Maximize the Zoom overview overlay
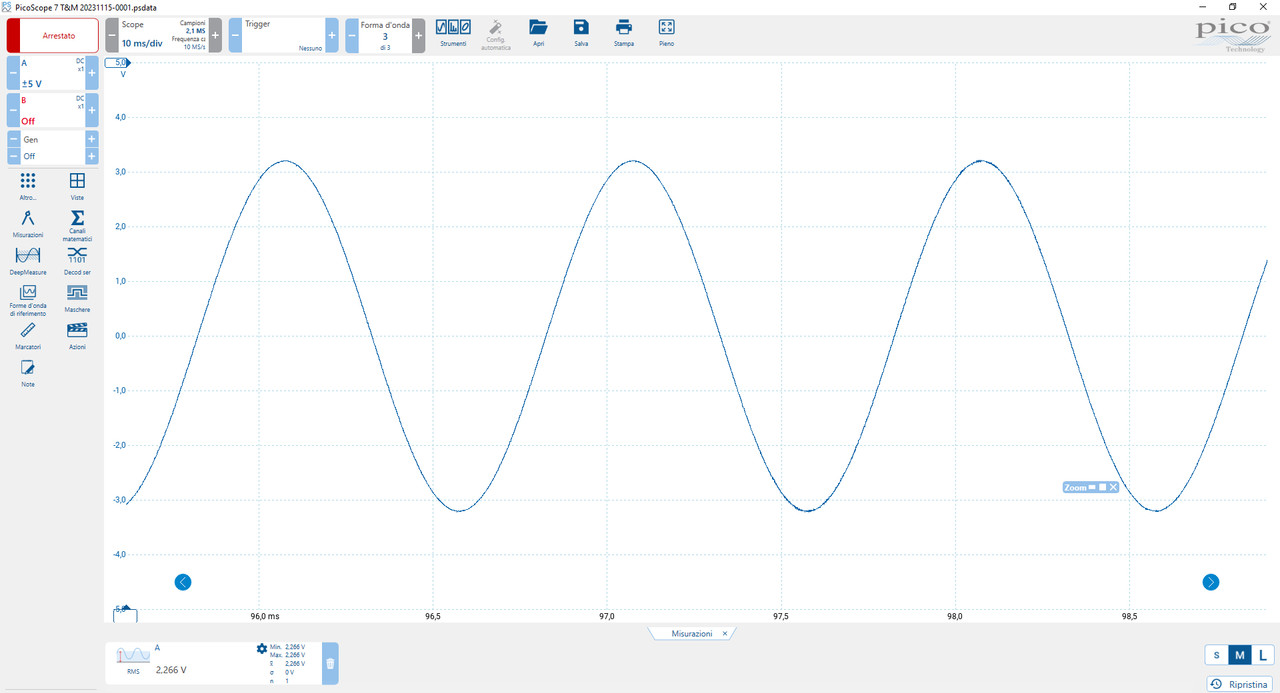This screenshot has height=693, width=1280. pos(1102,487)
